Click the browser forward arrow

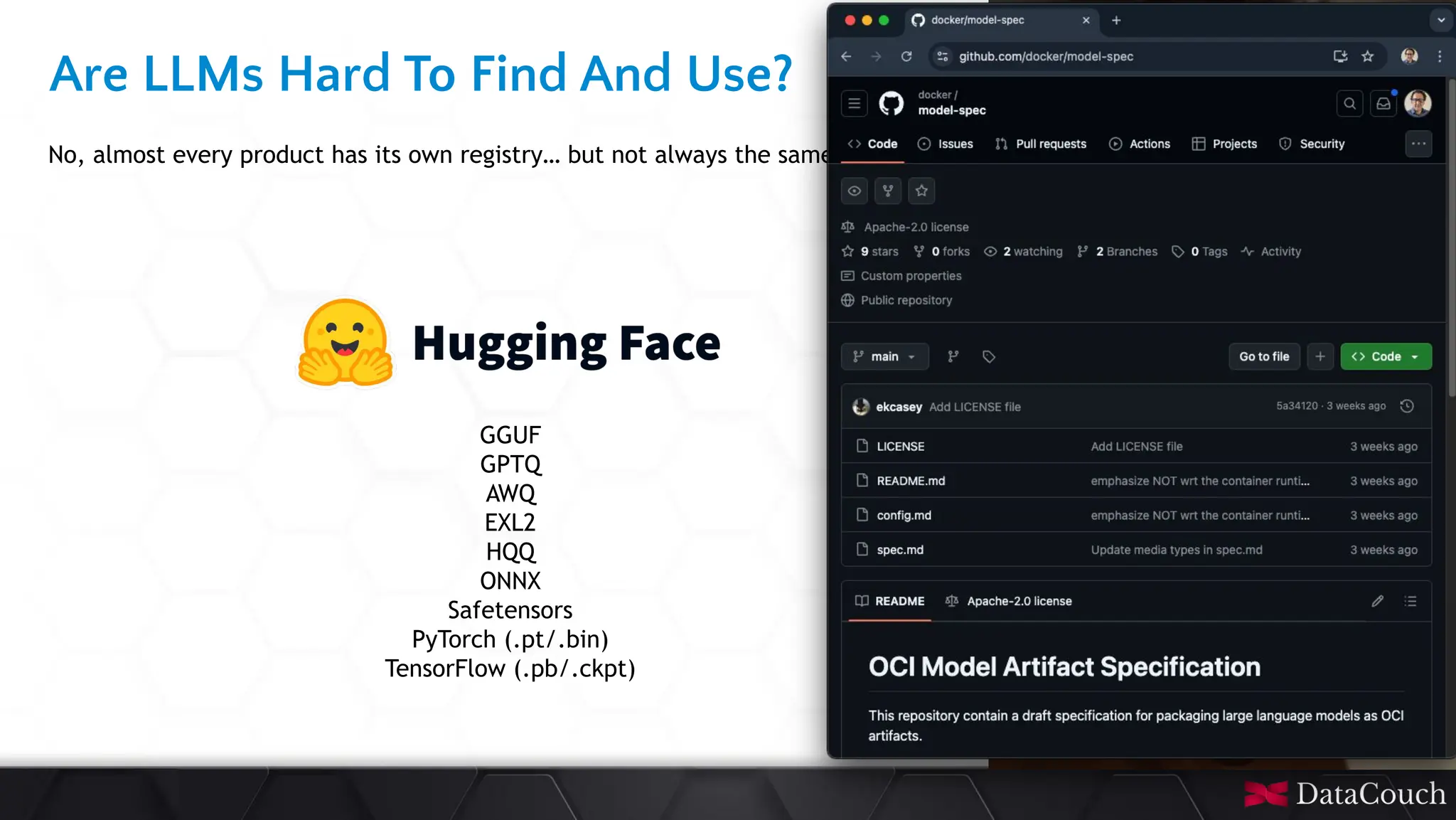tap(876, 56)
